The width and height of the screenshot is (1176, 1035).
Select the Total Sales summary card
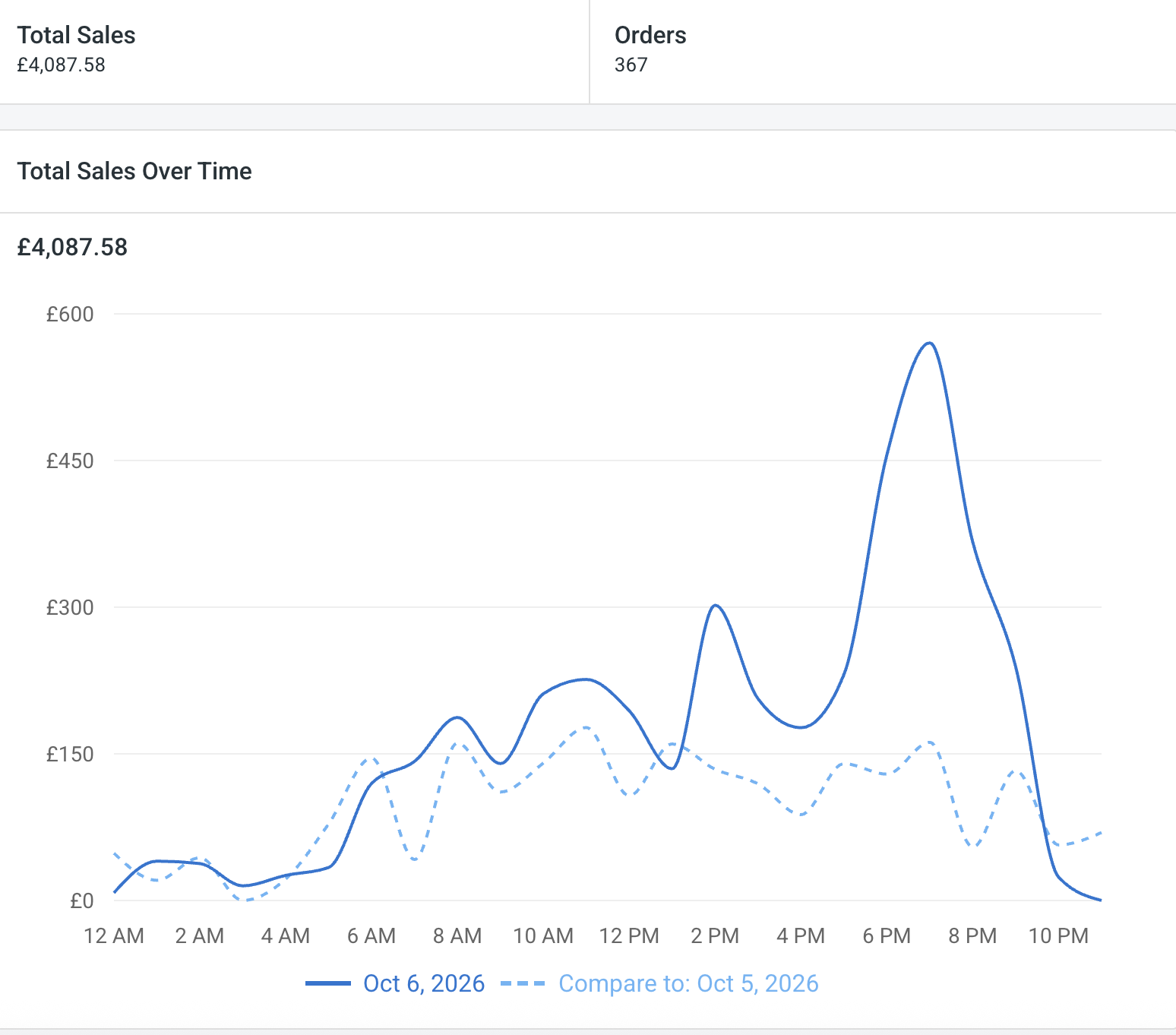click(x=294, y=51)
